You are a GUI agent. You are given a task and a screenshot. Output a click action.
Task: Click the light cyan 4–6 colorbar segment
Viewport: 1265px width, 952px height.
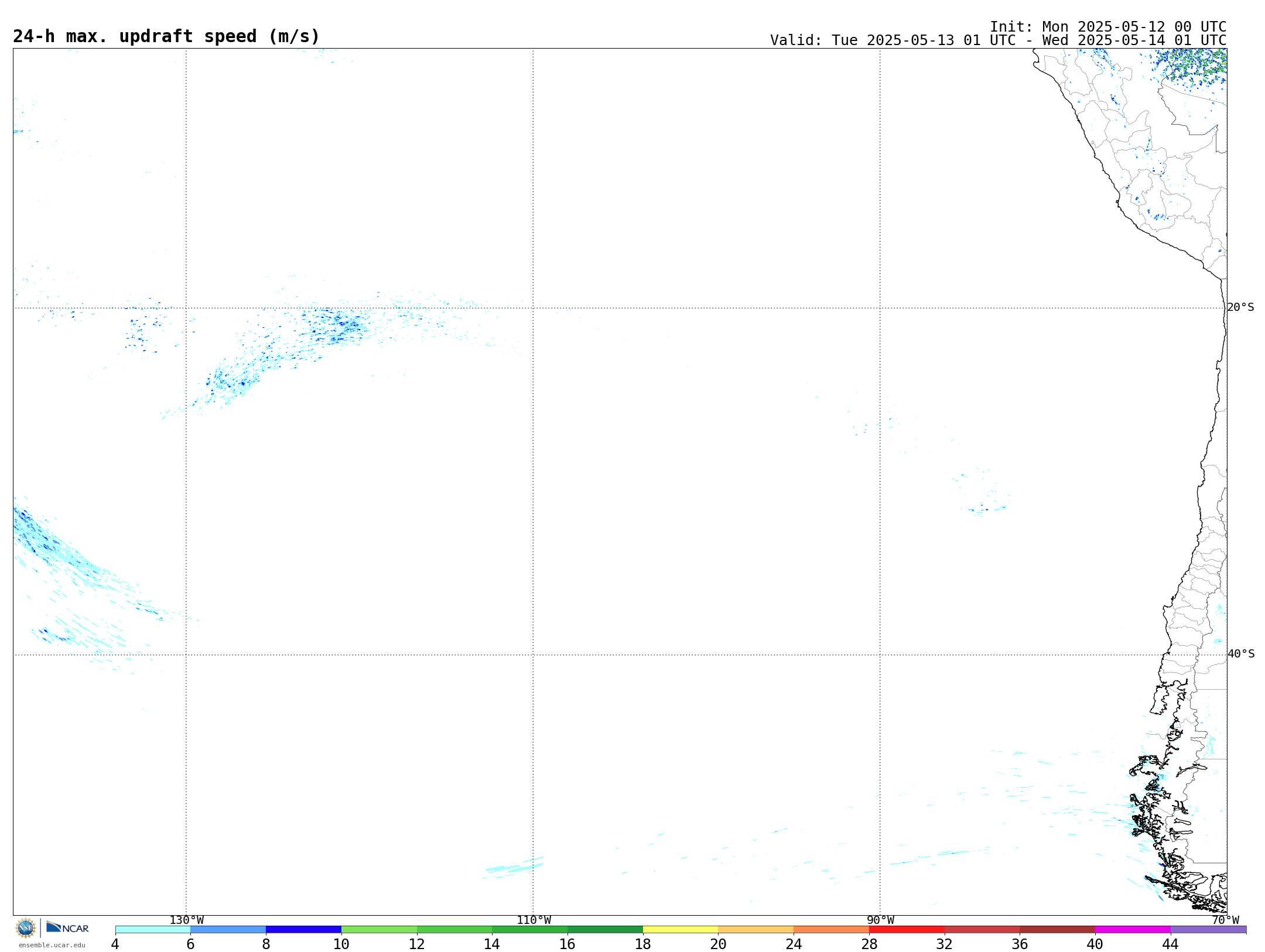153,930
